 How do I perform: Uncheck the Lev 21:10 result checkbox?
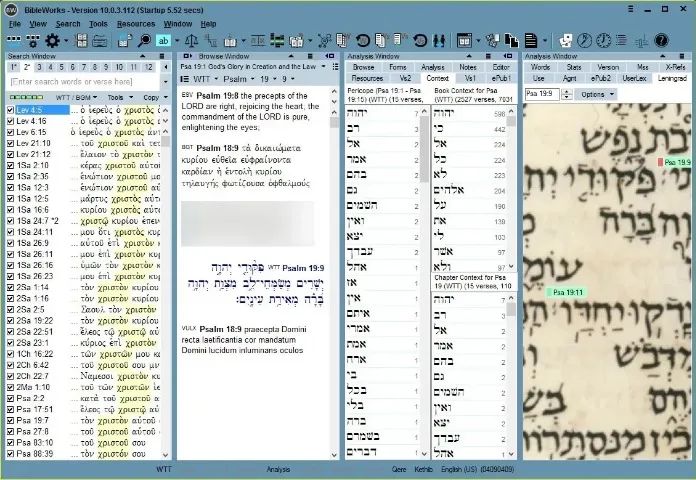(10, 143)
